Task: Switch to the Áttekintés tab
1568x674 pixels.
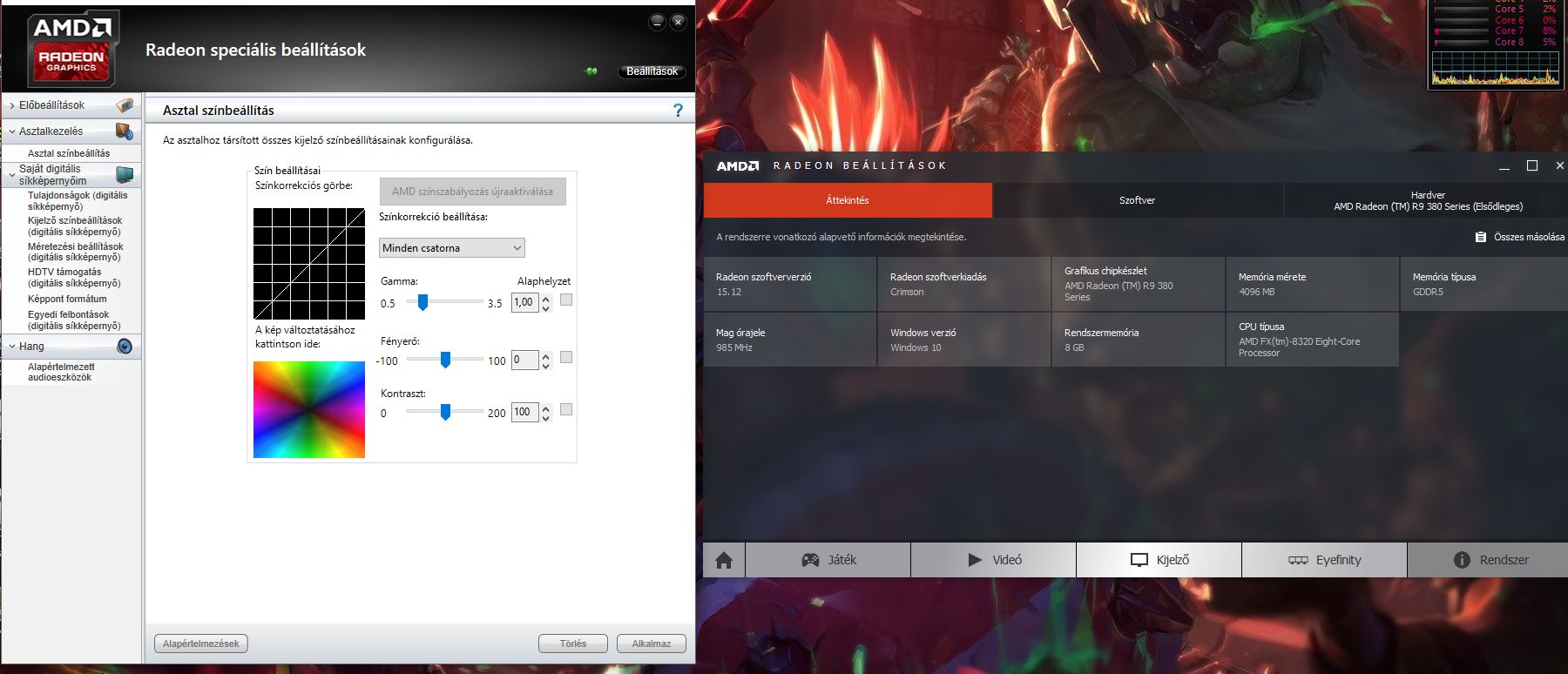Action: tap(848, 200)
